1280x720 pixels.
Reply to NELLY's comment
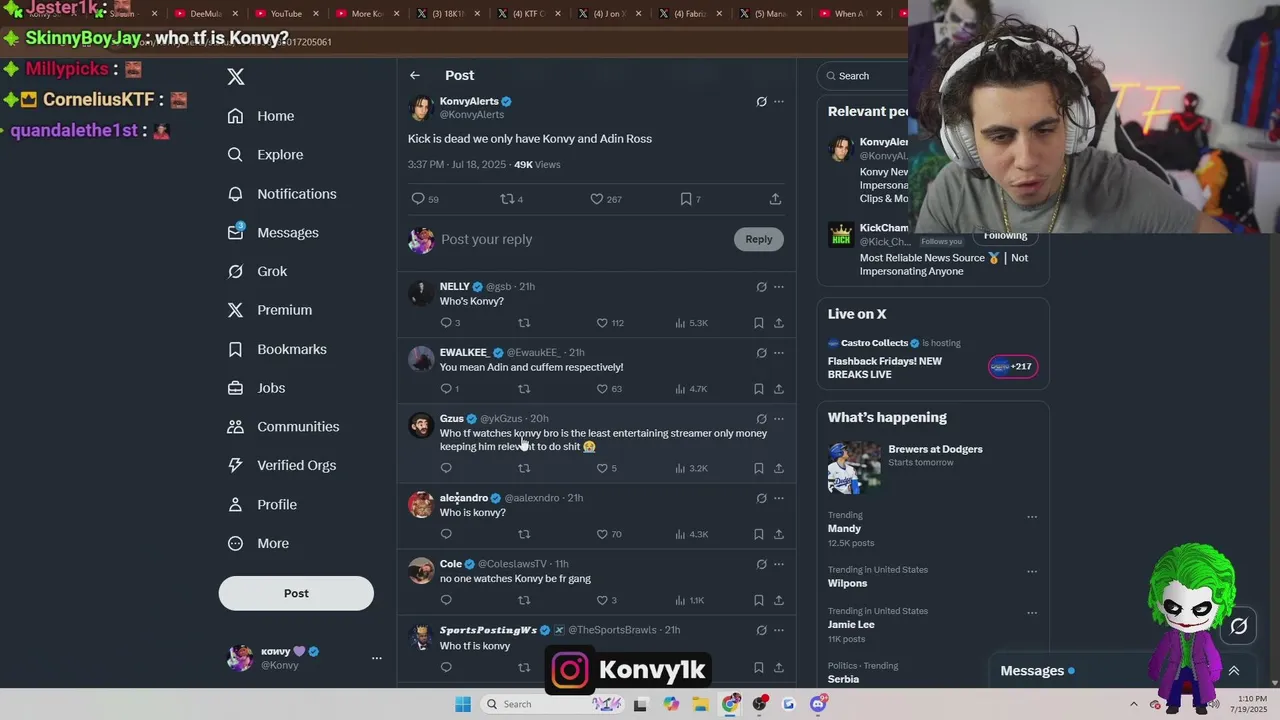click(x=450, y=323)
